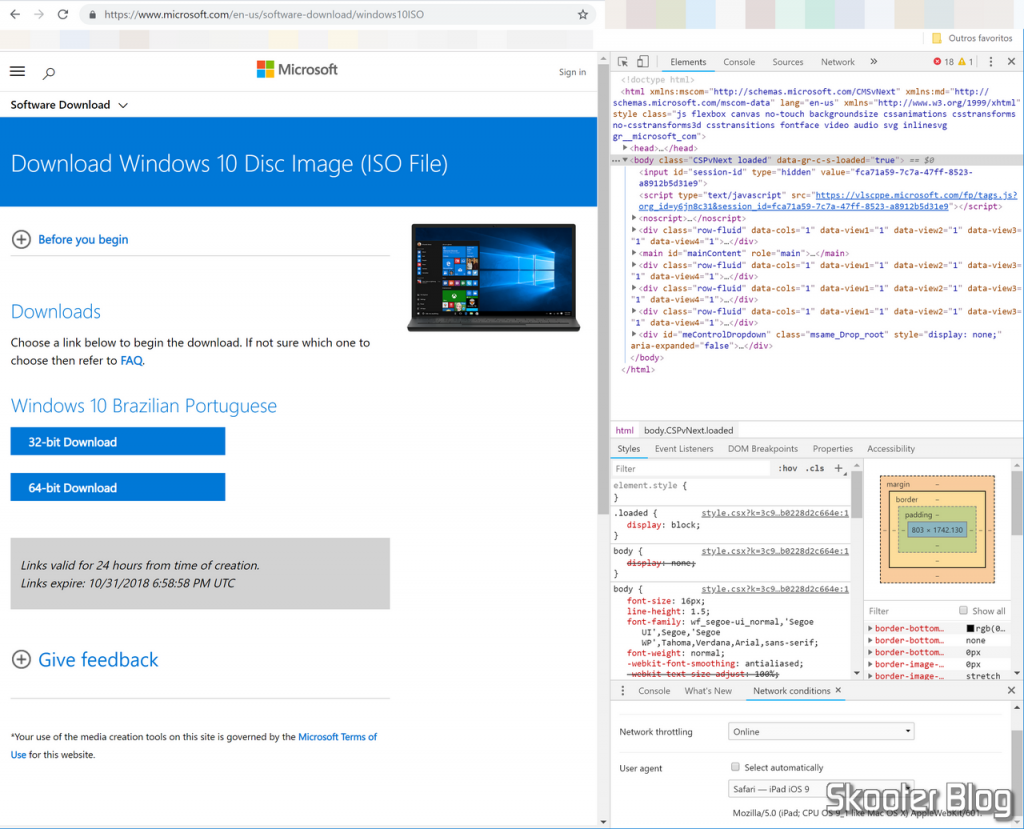Open the drawer options menu (three dots)

pyautogui.click(x=623, y=691)
